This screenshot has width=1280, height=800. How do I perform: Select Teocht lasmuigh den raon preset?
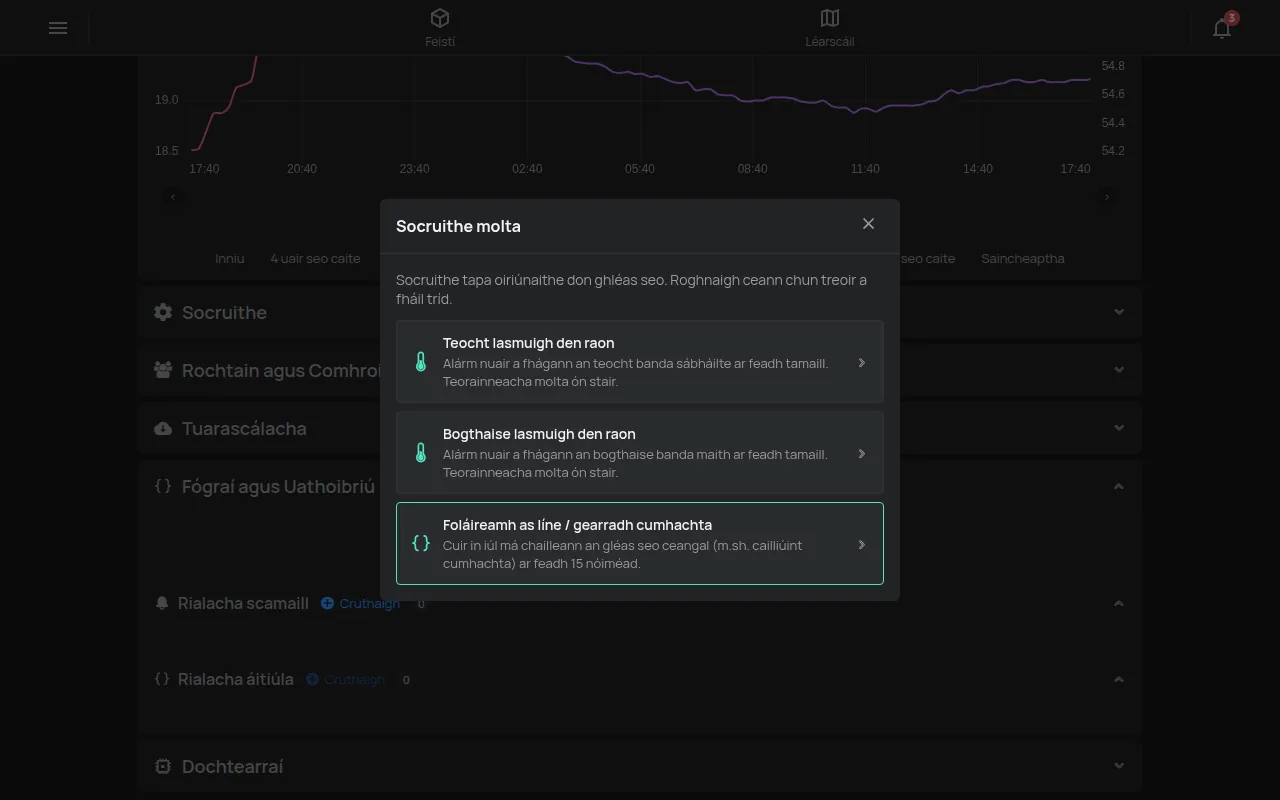[x=640, y=362]
